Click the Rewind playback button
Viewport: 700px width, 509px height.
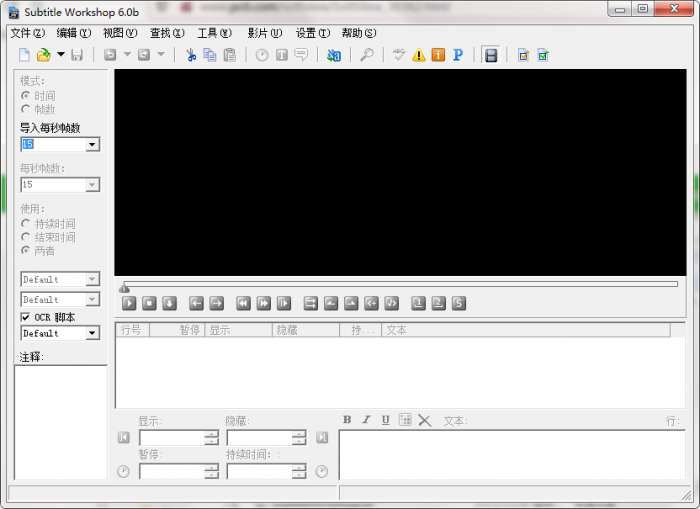coord(243,304)
